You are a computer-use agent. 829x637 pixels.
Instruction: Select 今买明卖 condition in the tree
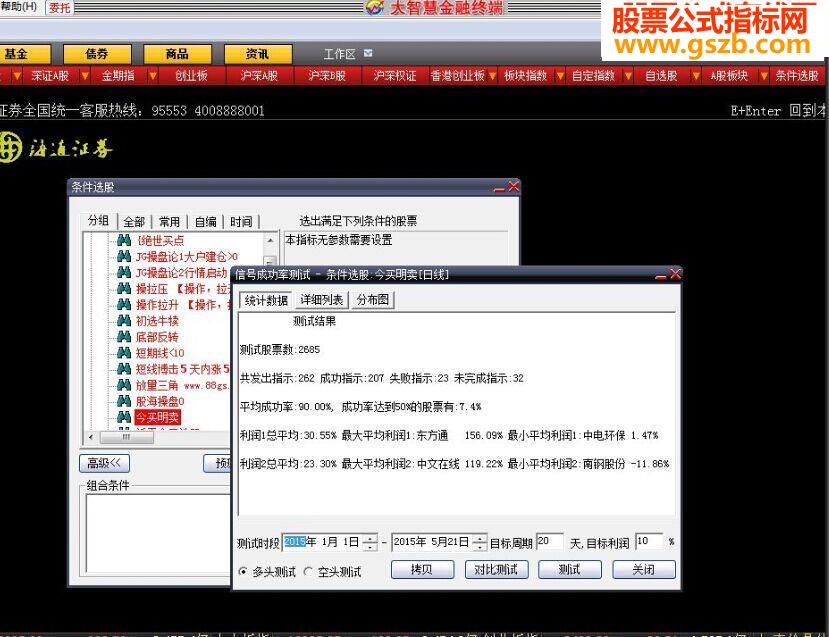(158, 417)
